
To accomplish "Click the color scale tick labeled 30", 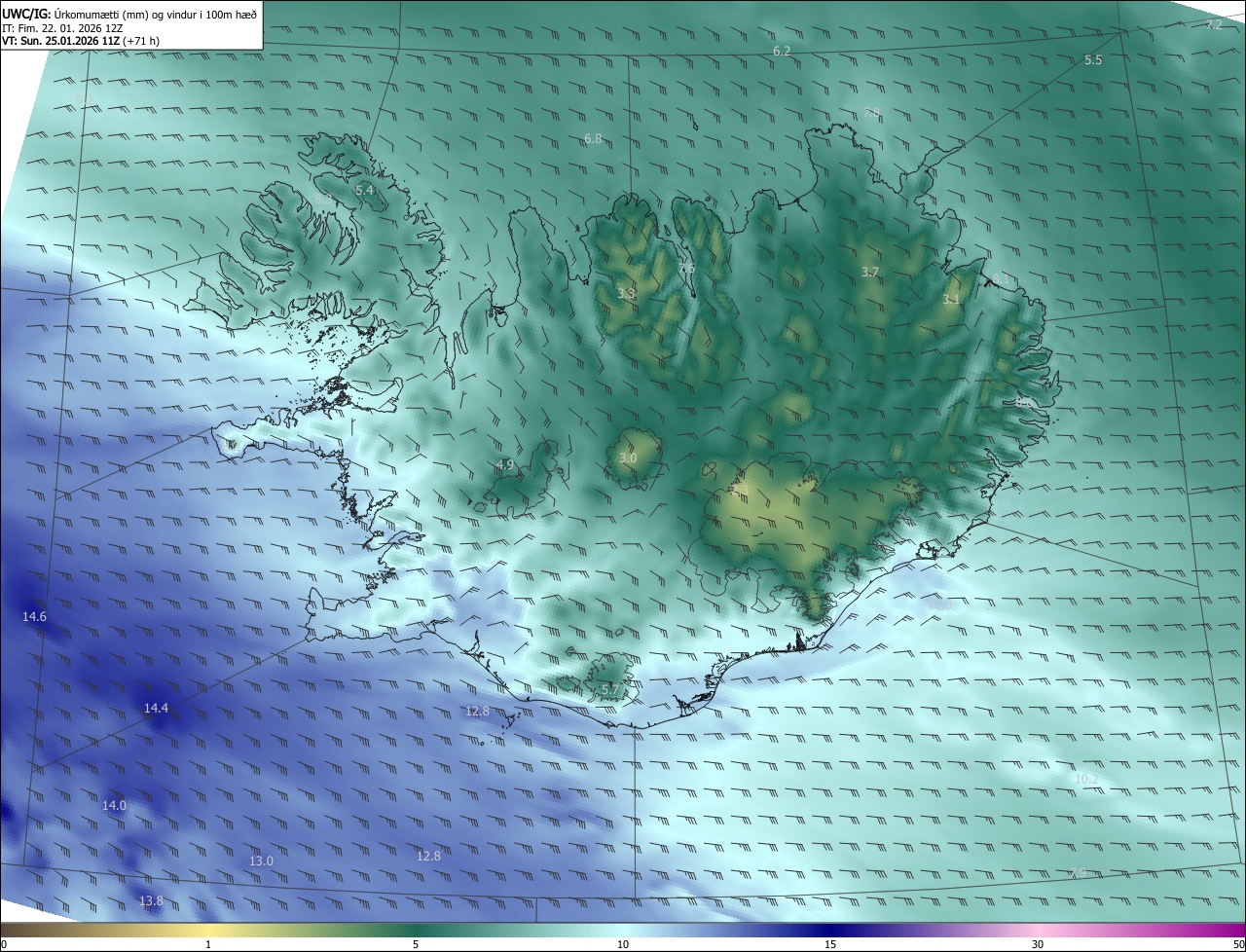I will coord(1038,944).
